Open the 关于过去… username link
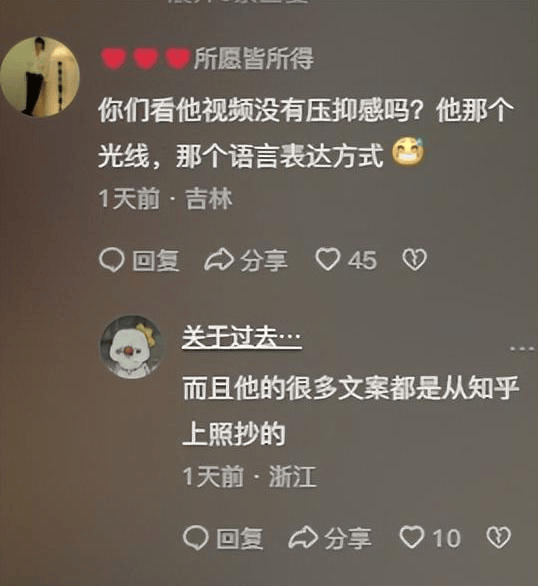This screenshot has height=586, width=538. click(x=242, y=337)
